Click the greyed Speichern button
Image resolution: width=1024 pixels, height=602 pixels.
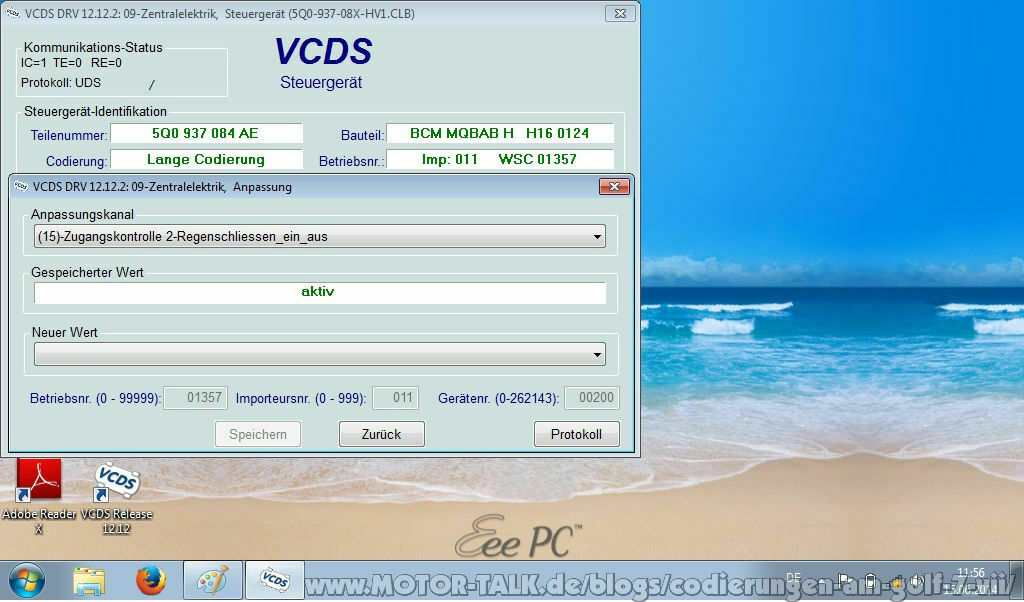(x=258, y=434)
